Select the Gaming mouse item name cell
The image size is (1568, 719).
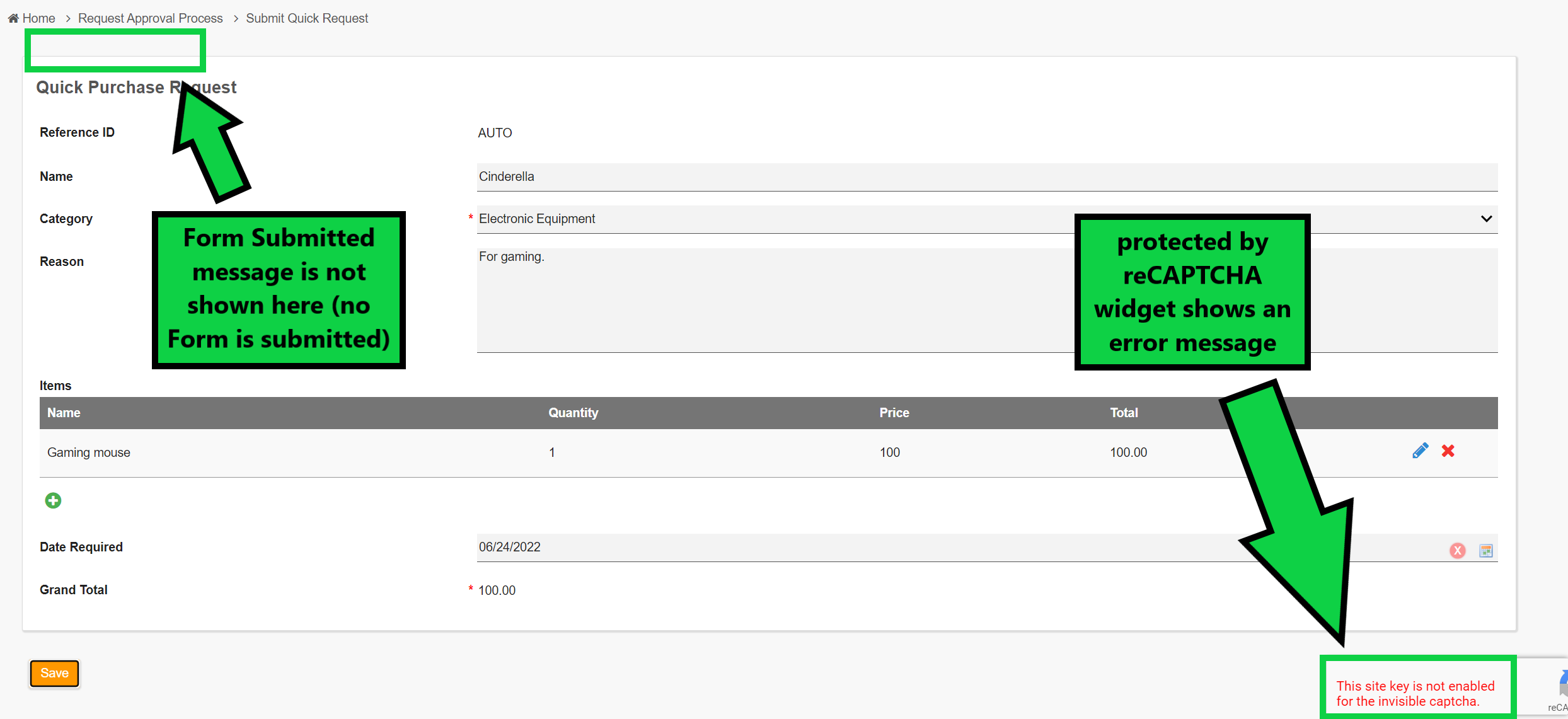89,452
